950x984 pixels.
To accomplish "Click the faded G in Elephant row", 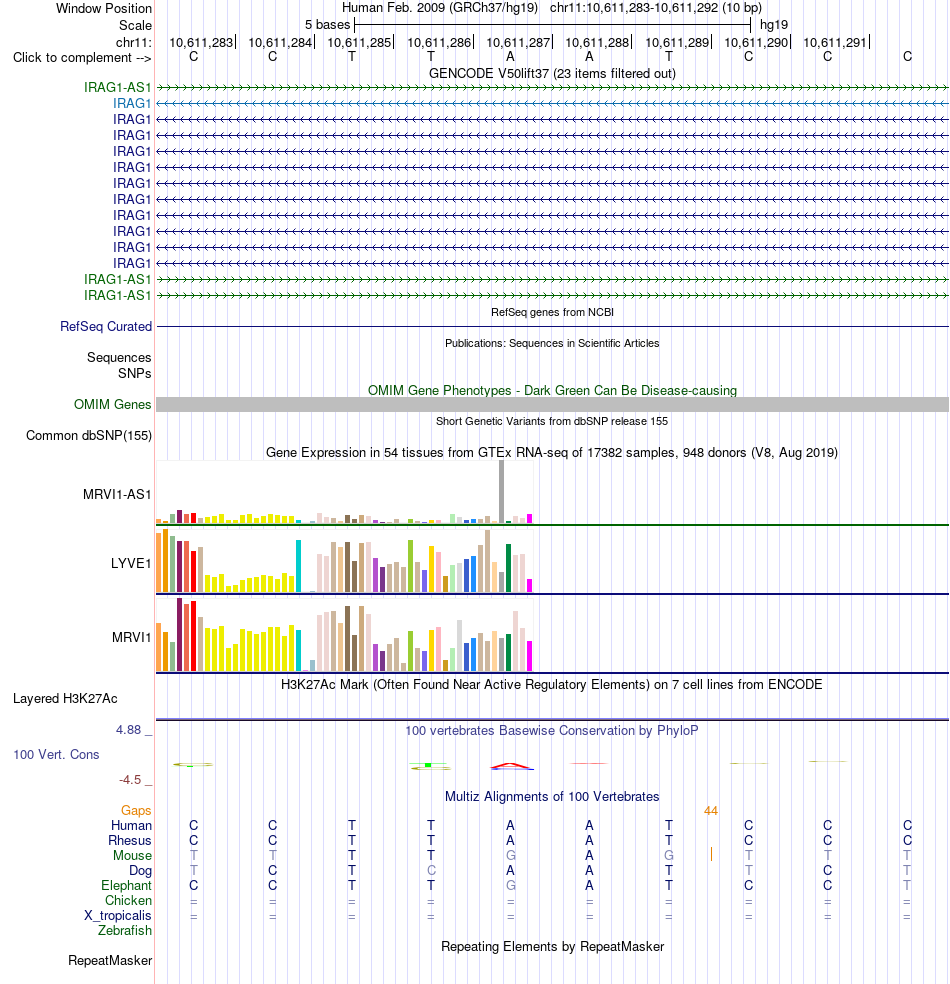I will (x=510, y=885).
